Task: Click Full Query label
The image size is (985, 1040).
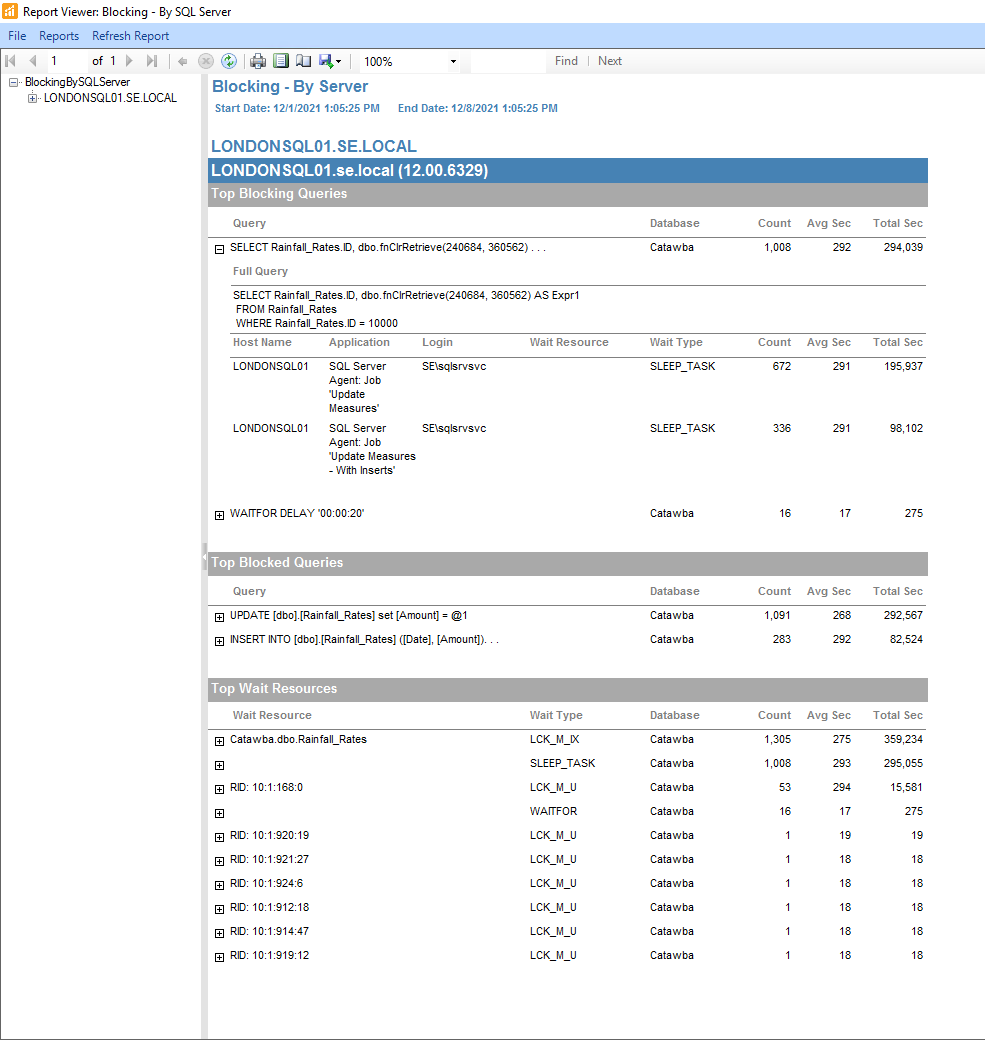Action: pos(260,271)
